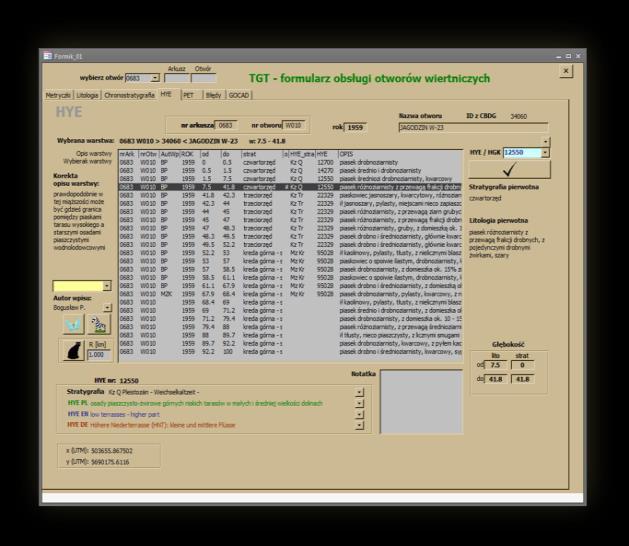Click the ID z CBDG value 34060
This screenshot has height=546, width=629.
pos(519,116)
